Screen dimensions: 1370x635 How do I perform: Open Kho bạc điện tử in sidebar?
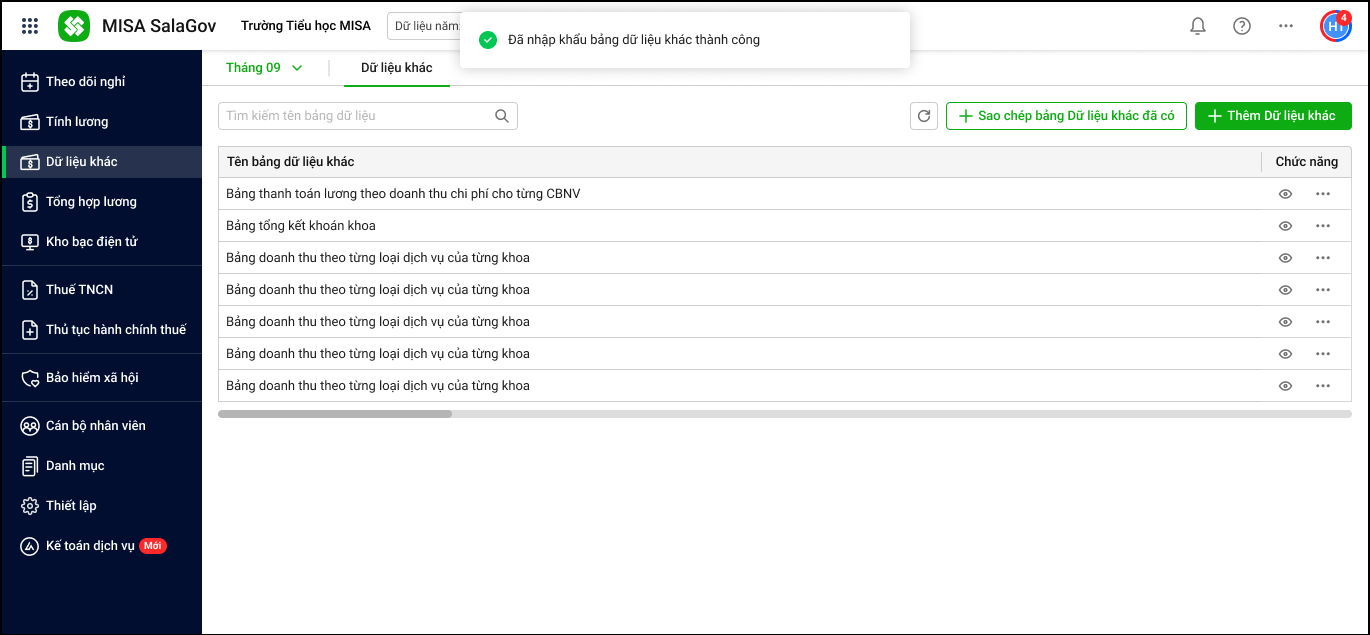[x=91, y=242]
